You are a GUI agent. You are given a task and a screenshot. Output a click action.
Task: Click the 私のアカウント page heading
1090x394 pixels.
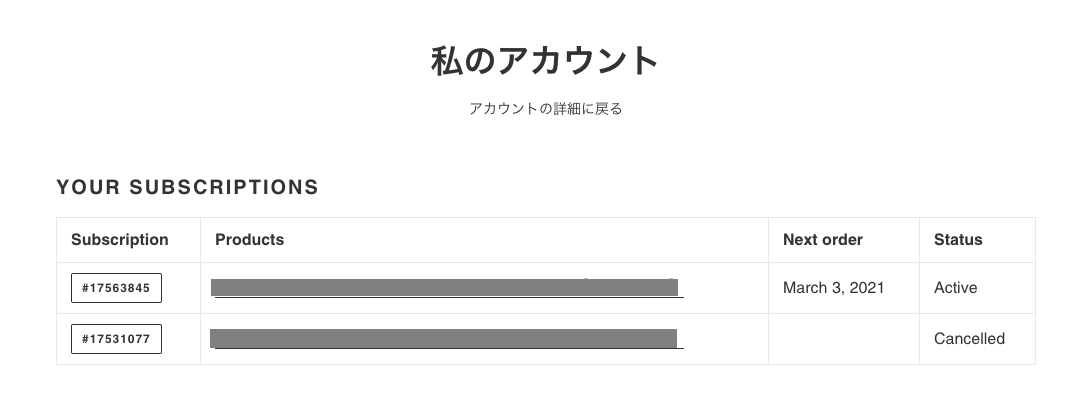[545, 60]
